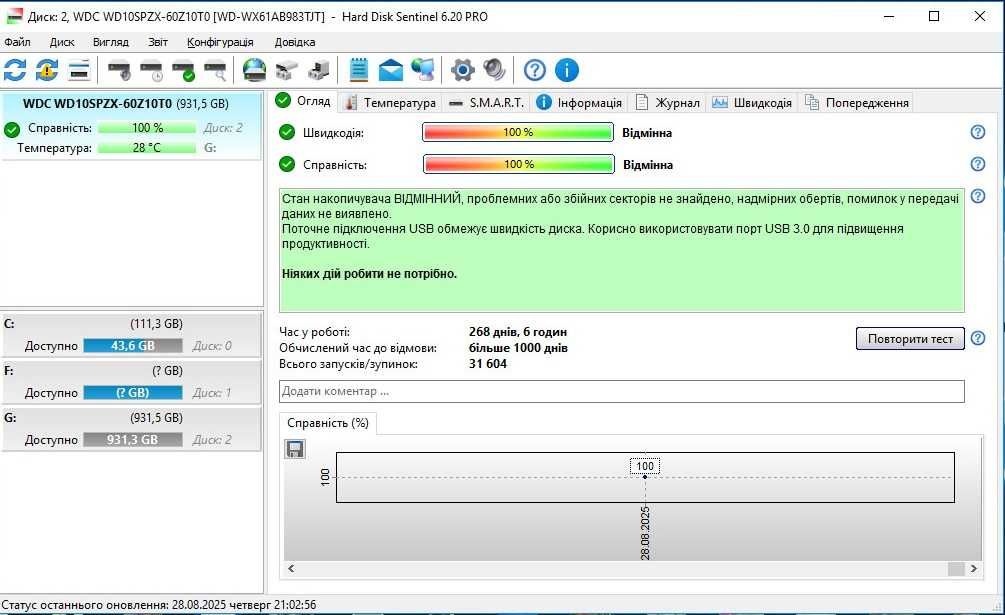Screen dimensions: 1005x615
Task: Click the refresh icon with warning sign
Action: point(47,70)
